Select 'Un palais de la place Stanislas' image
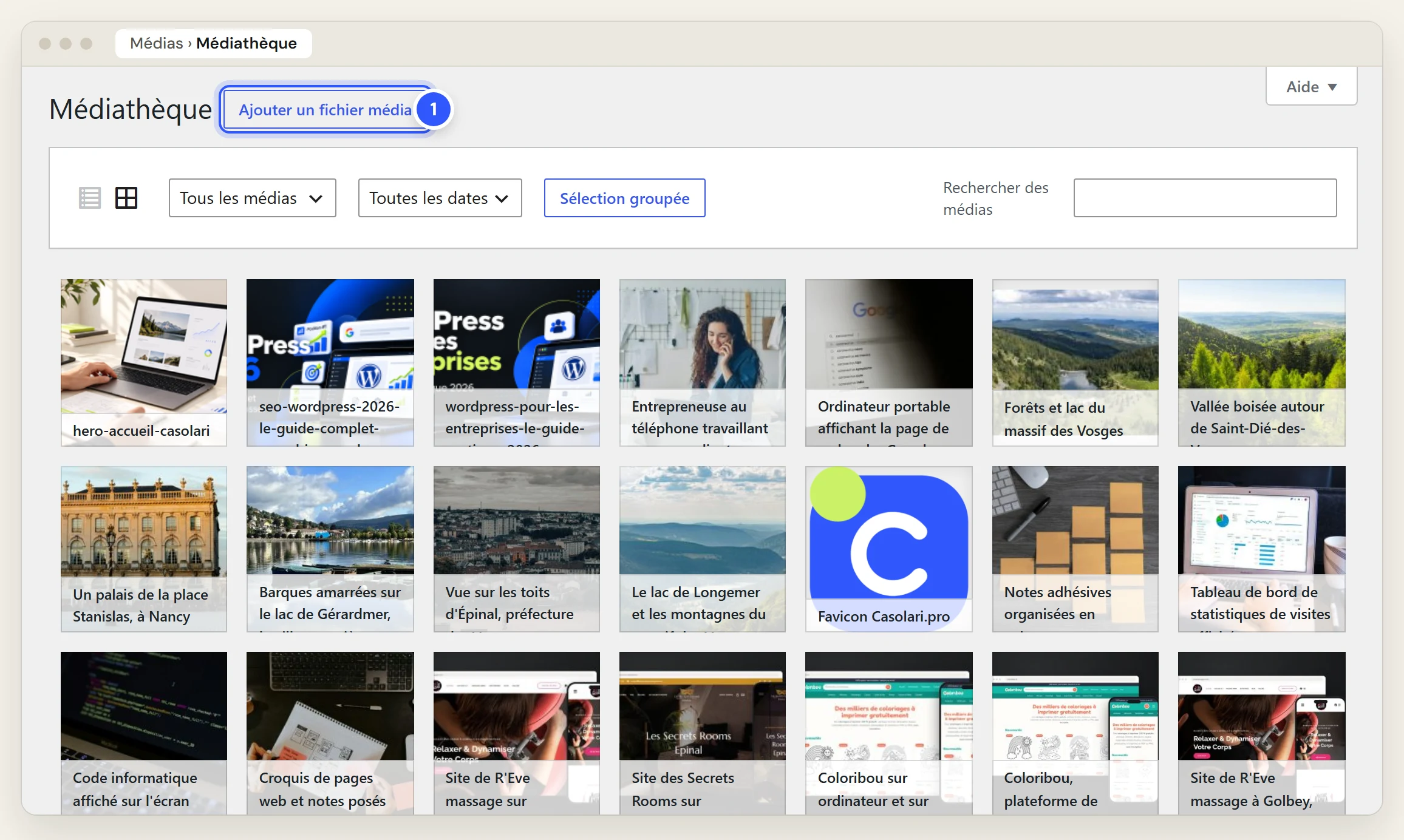 pos(144,549)
